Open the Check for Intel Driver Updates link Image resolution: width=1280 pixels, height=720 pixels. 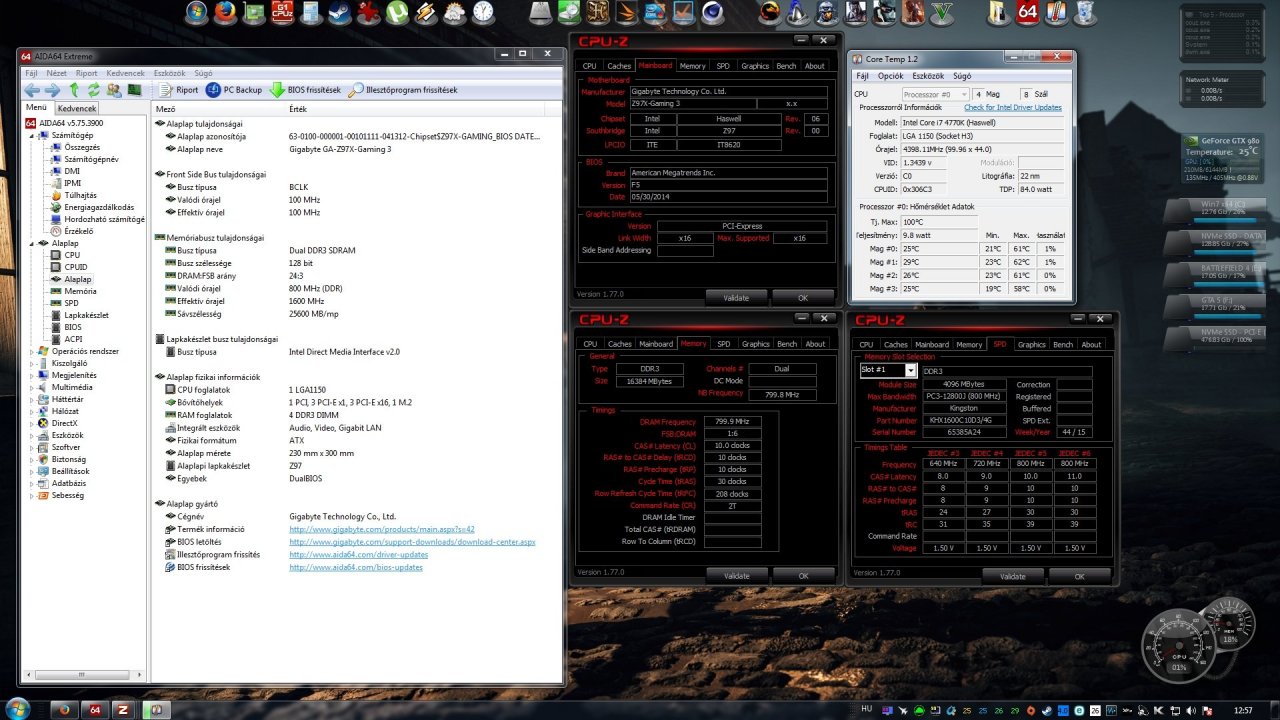tap(1012, 107)
